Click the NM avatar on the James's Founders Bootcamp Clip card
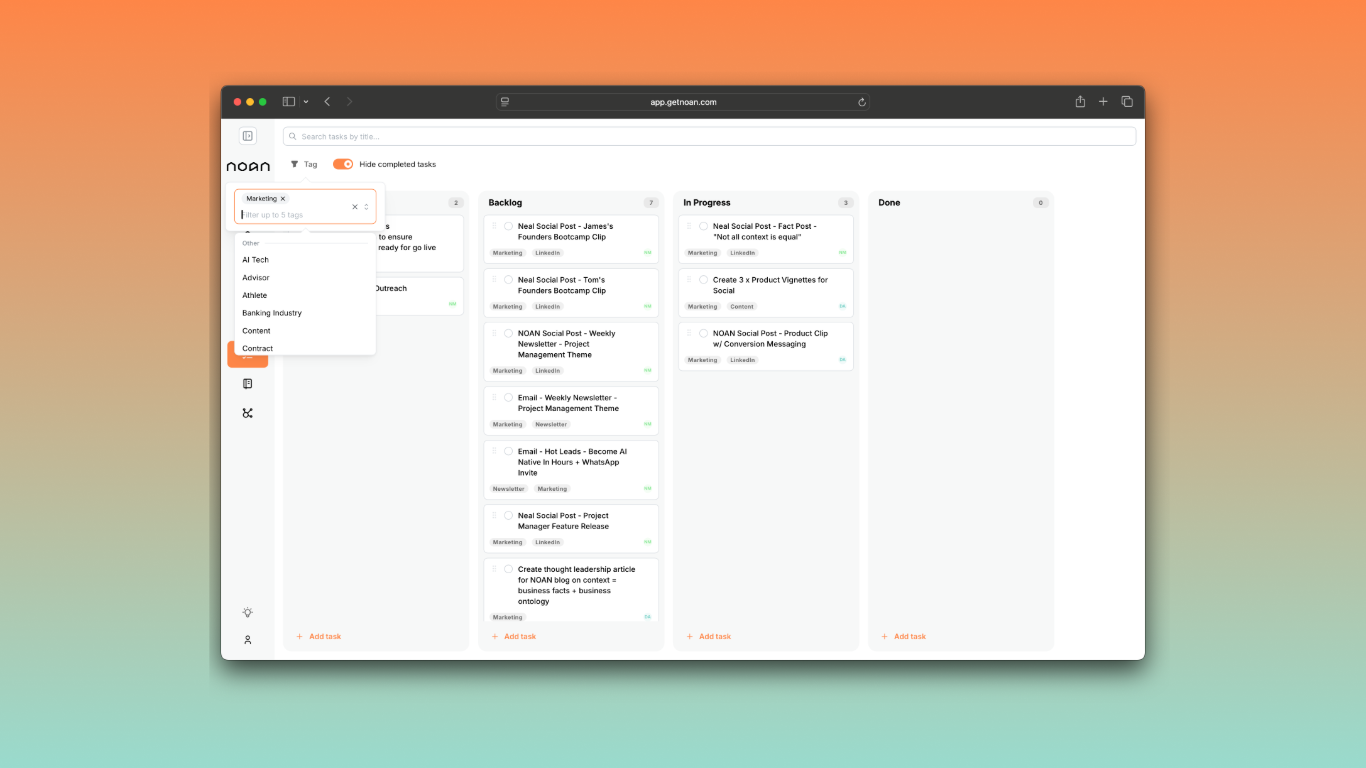1366x768 pixels. pos(648,253)
